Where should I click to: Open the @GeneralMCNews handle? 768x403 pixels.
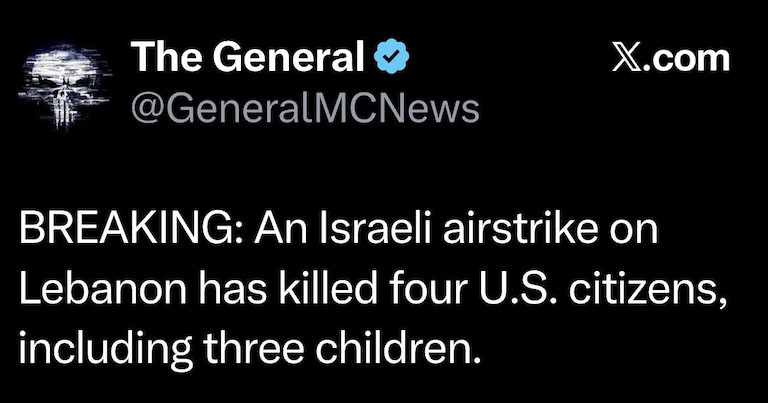tap(306, 108)
